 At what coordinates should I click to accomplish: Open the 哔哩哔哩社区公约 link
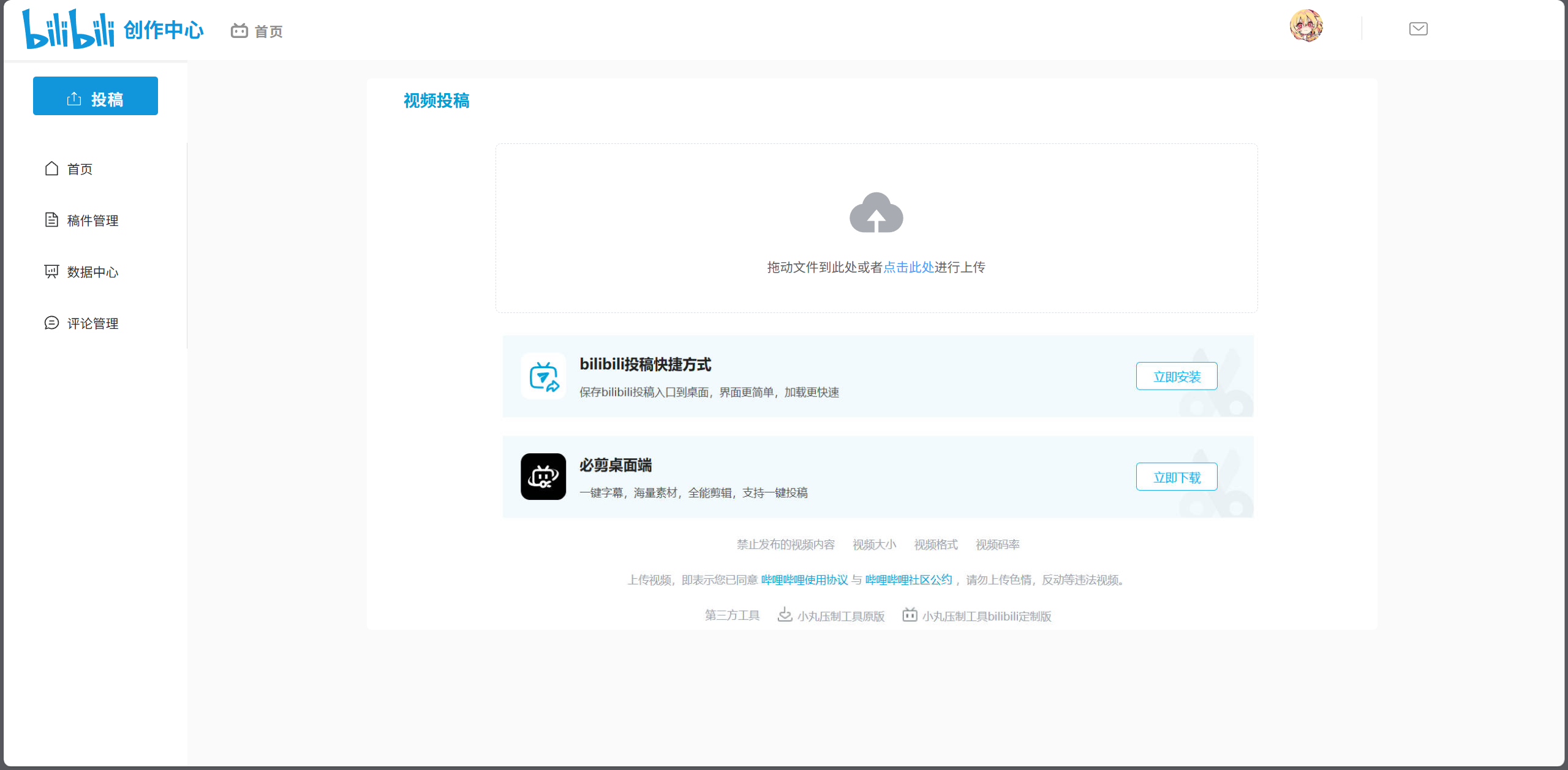coord(908,579)
